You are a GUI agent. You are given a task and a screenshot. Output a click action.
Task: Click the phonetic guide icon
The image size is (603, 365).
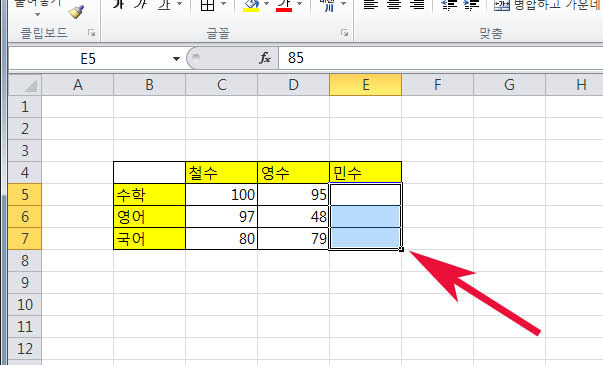point(328,5)
